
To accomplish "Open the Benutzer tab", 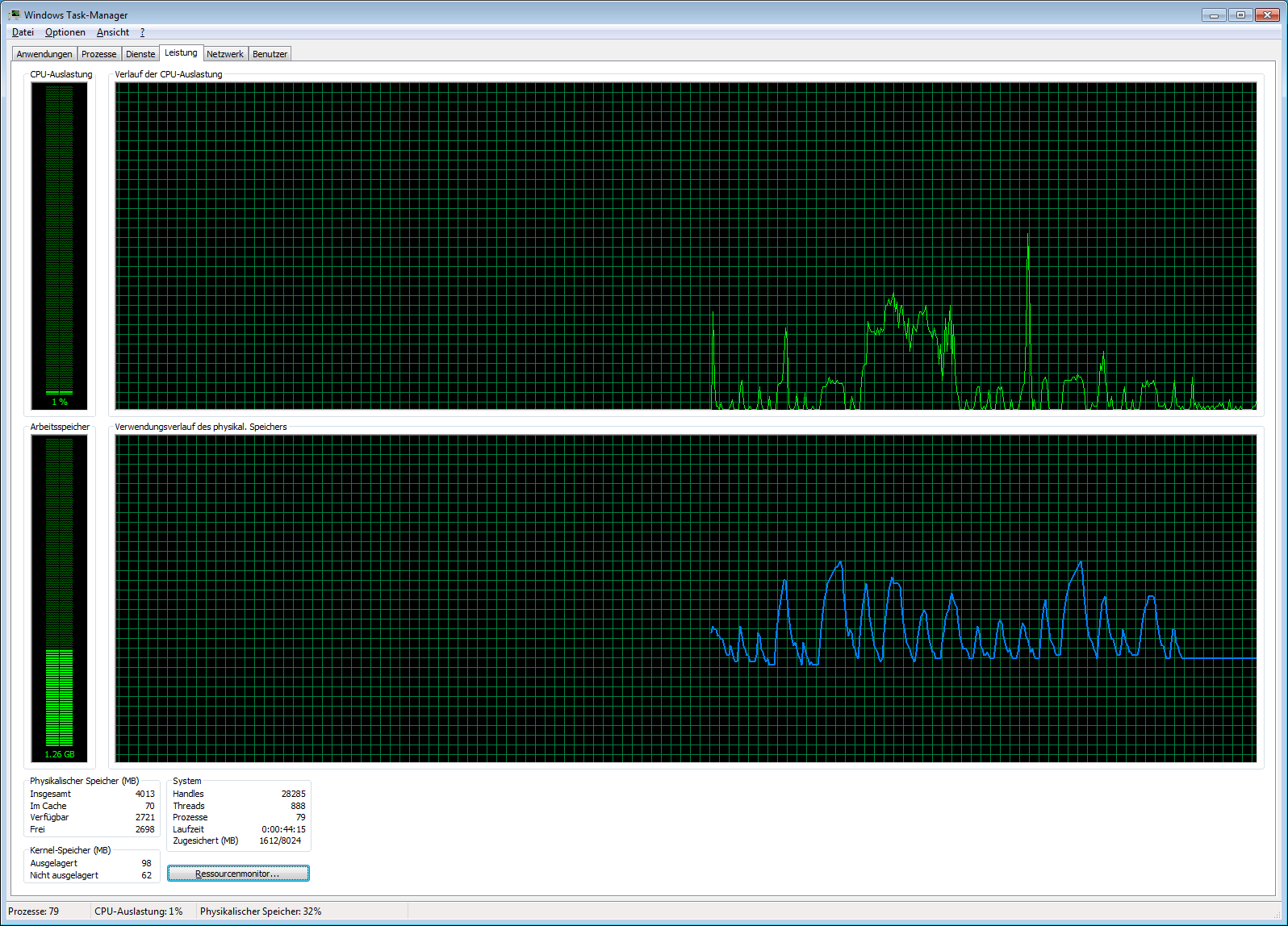I will click(x=270, y=54).
